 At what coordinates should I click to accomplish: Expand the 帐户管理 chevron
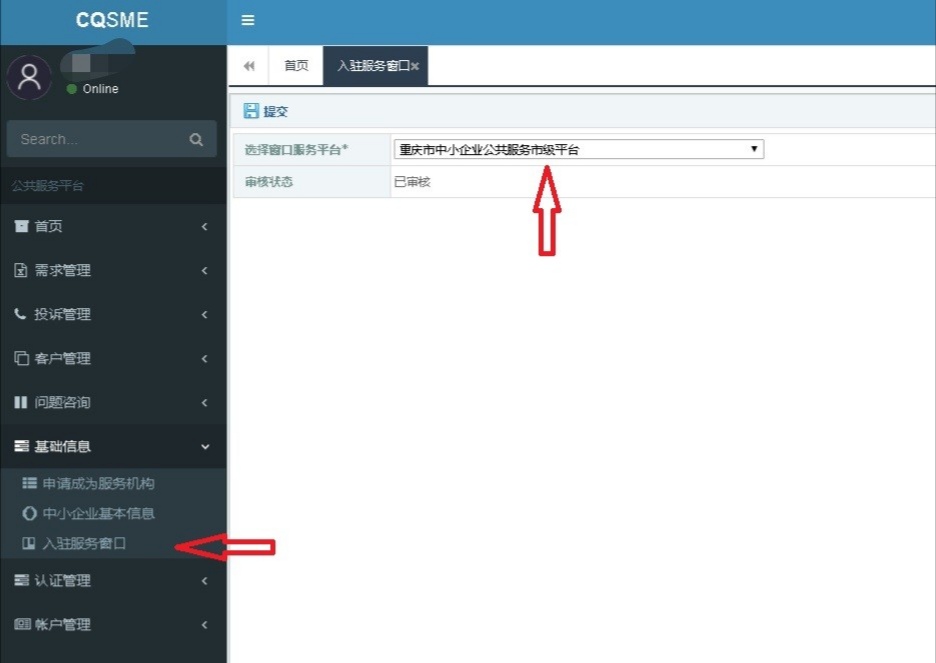[205, 624]
